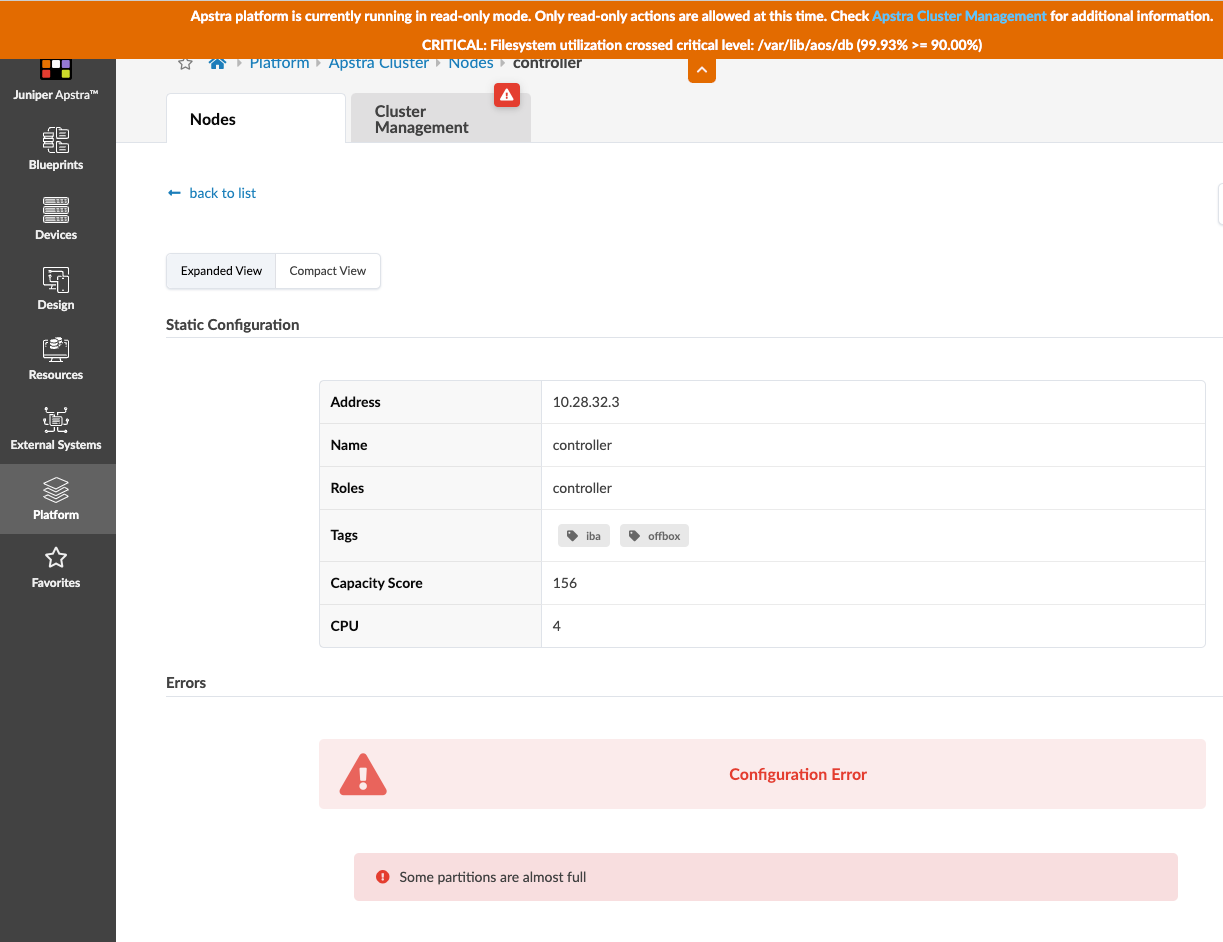Image resolution: width=1223 pixels, height=942 pixels.
Task: Go to the Design section
Action: point(56,289)
